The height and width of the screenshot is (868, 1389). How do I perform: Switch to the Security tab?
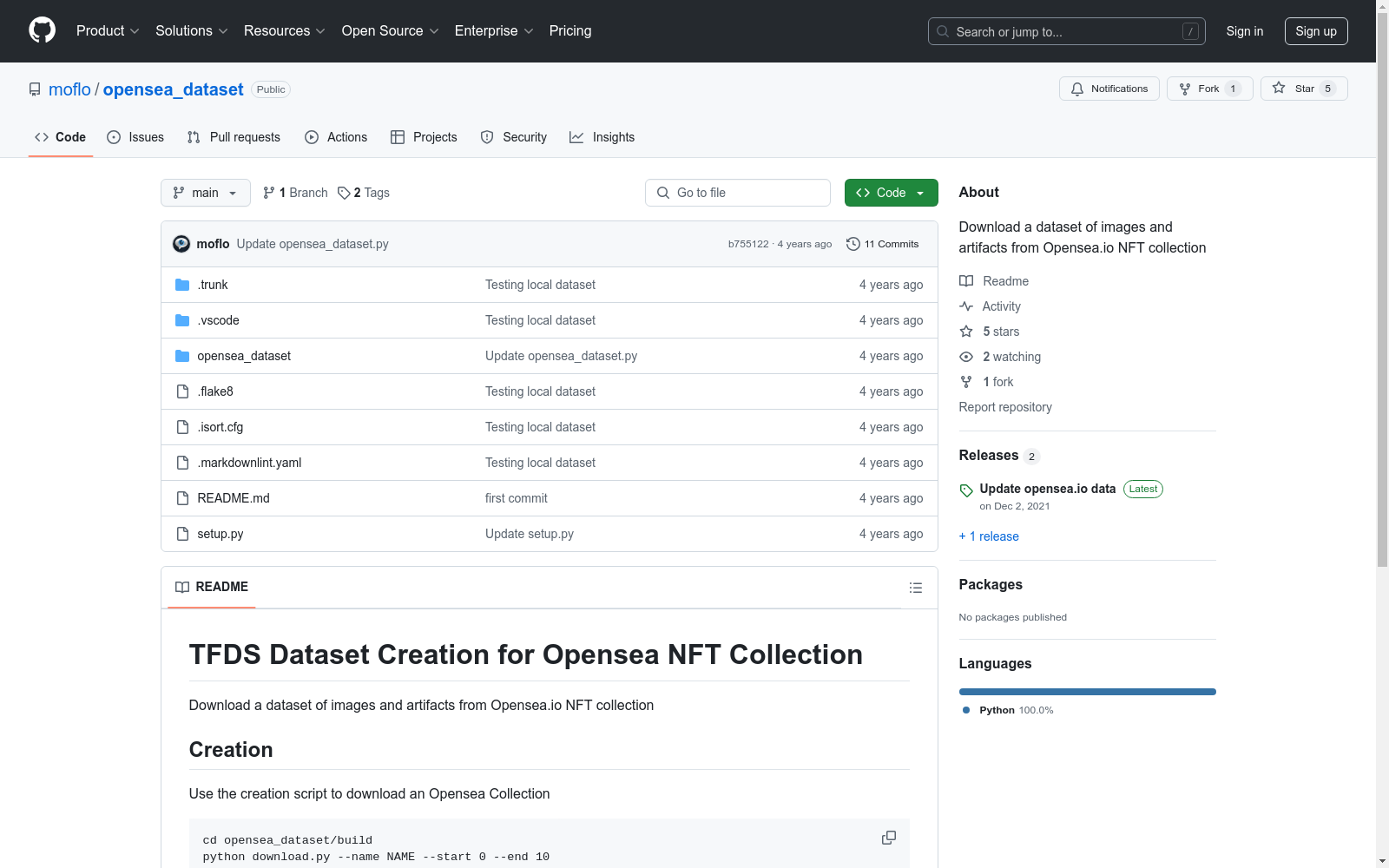(514, 137)
